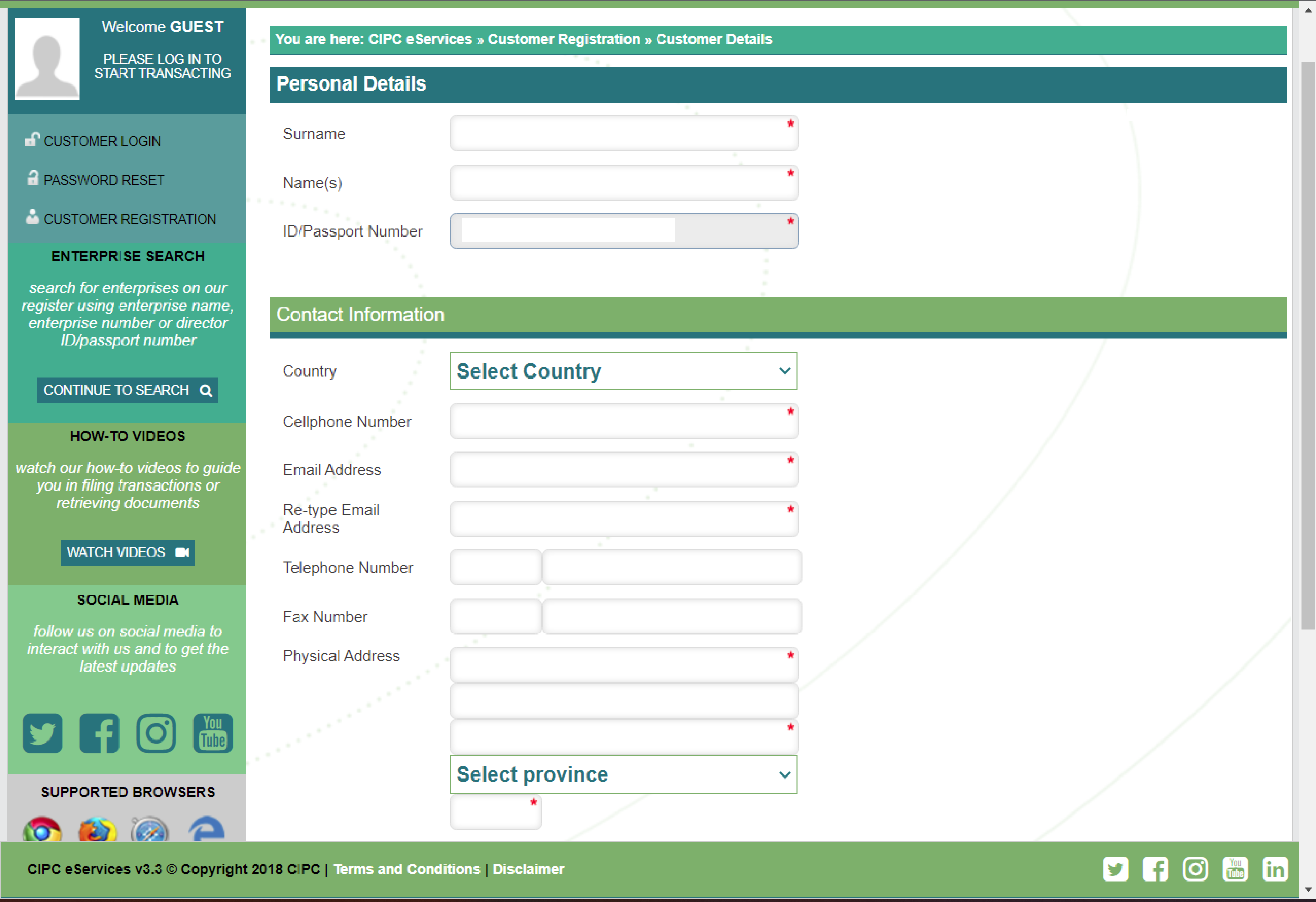Open the Terms and Conditions link
Viewport: 1316px width, 902px height.
[x=407, y=869]
